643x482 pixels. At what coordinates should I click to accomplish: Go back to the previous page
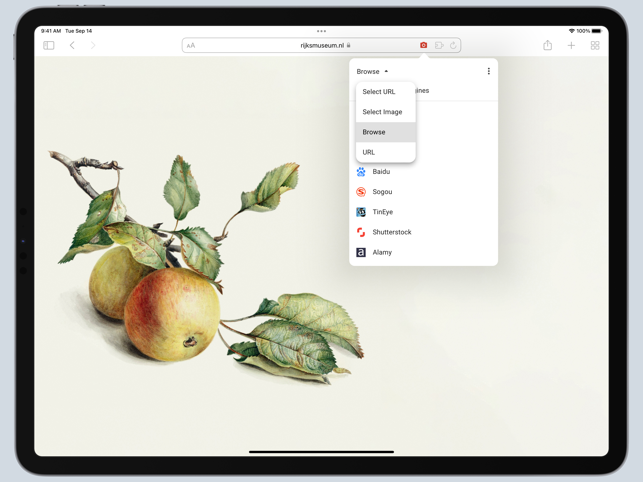click(72, 45)
